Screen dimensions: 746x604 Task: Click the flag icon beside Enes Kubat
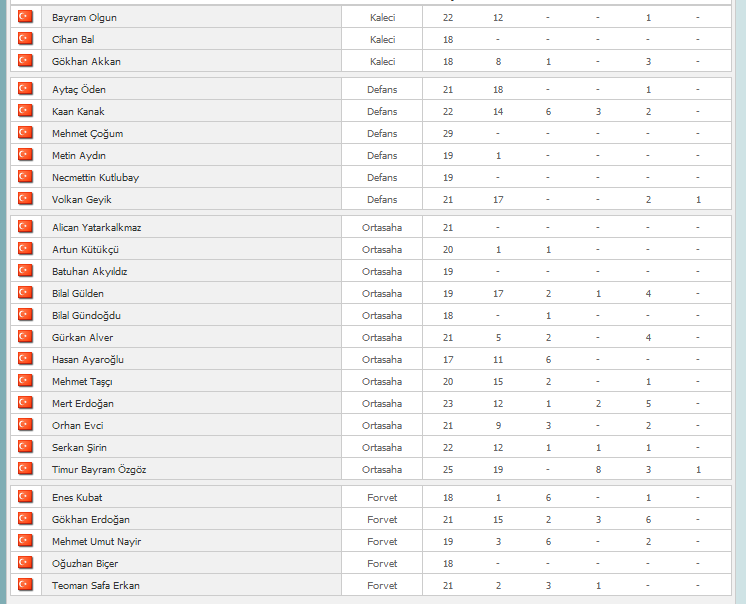coord(25,497)
